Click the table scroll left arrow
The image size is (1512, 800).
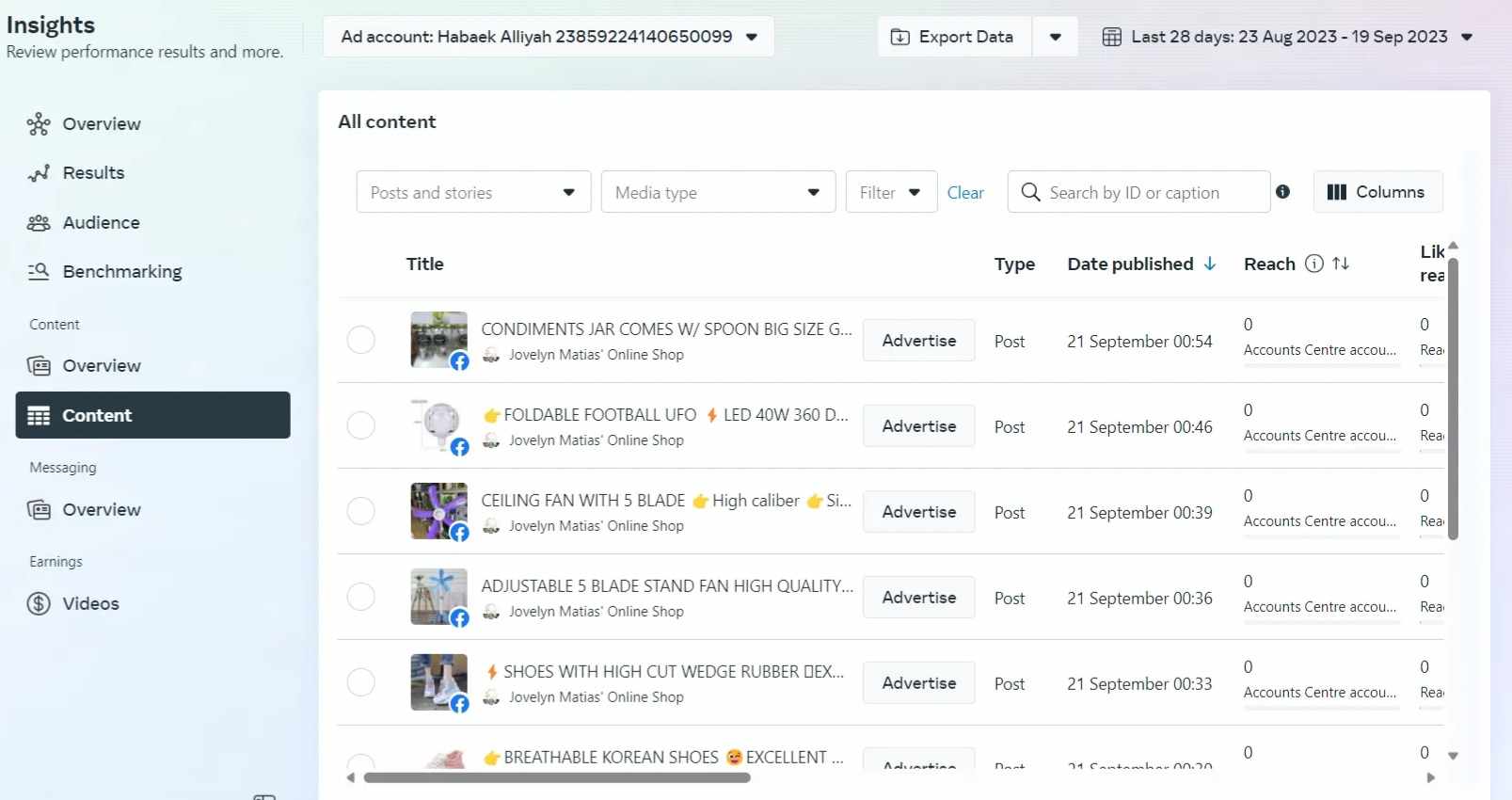coord(351,778)
